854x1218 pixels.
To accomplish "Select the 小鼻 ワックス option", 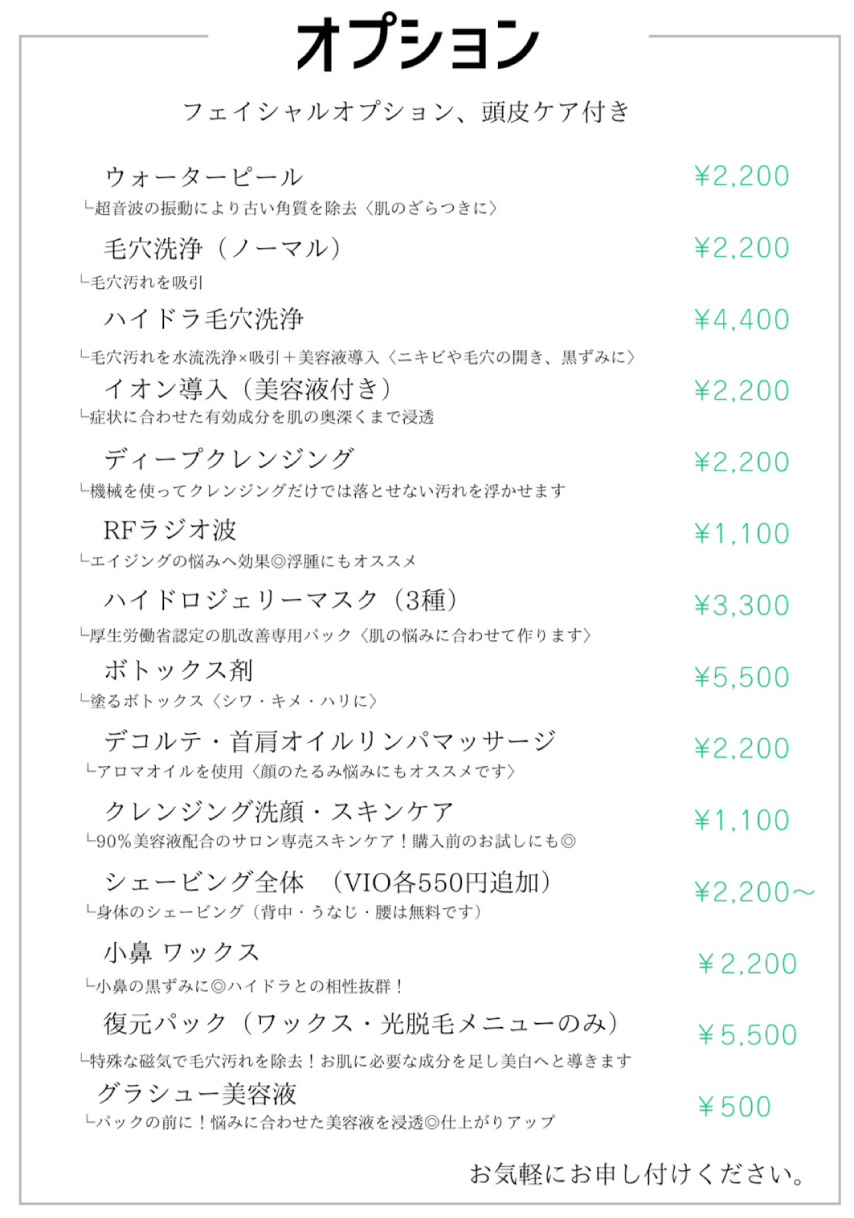I will (181, 951).
